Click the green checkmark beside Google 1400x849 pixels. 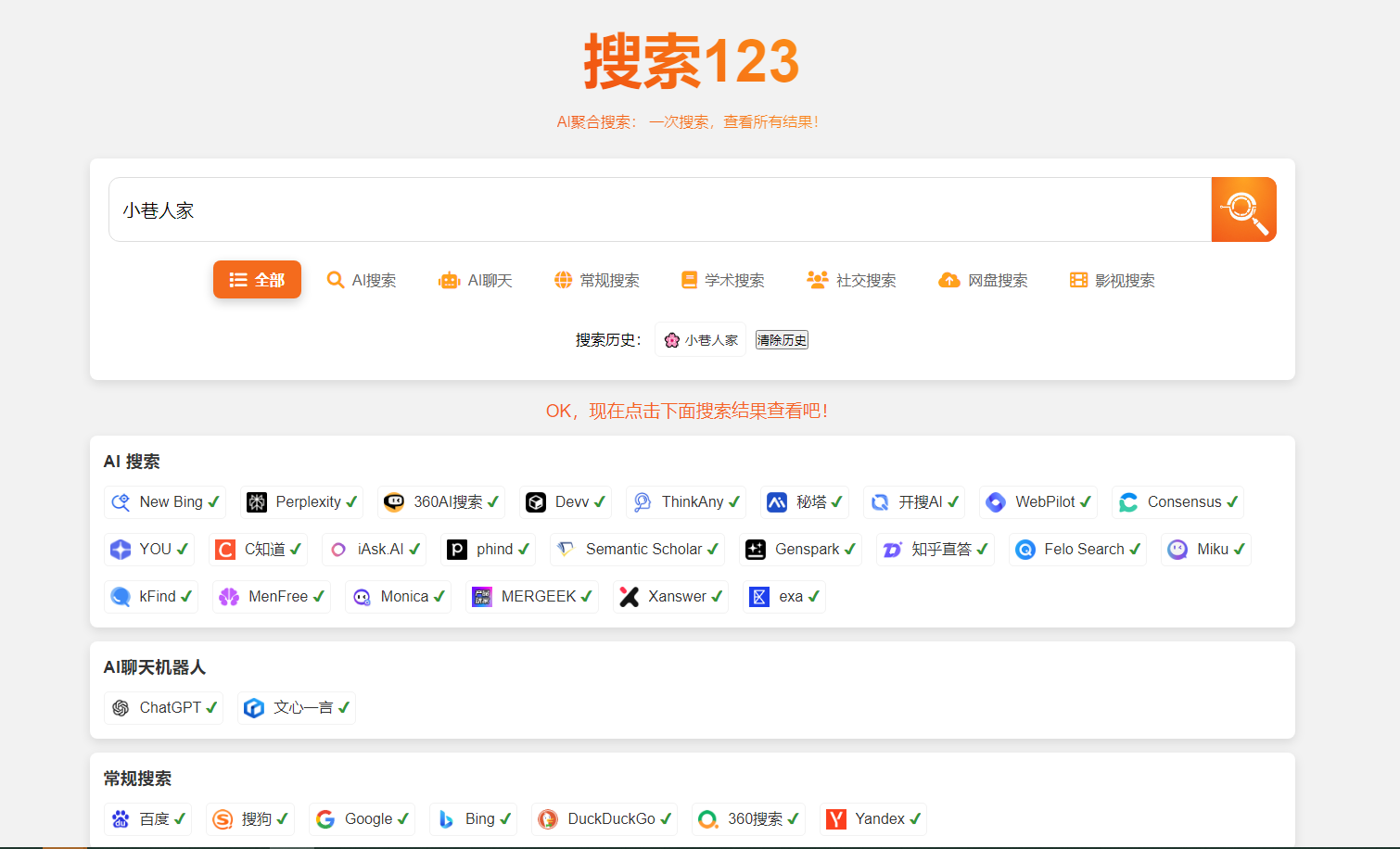[x=403, y=818]
